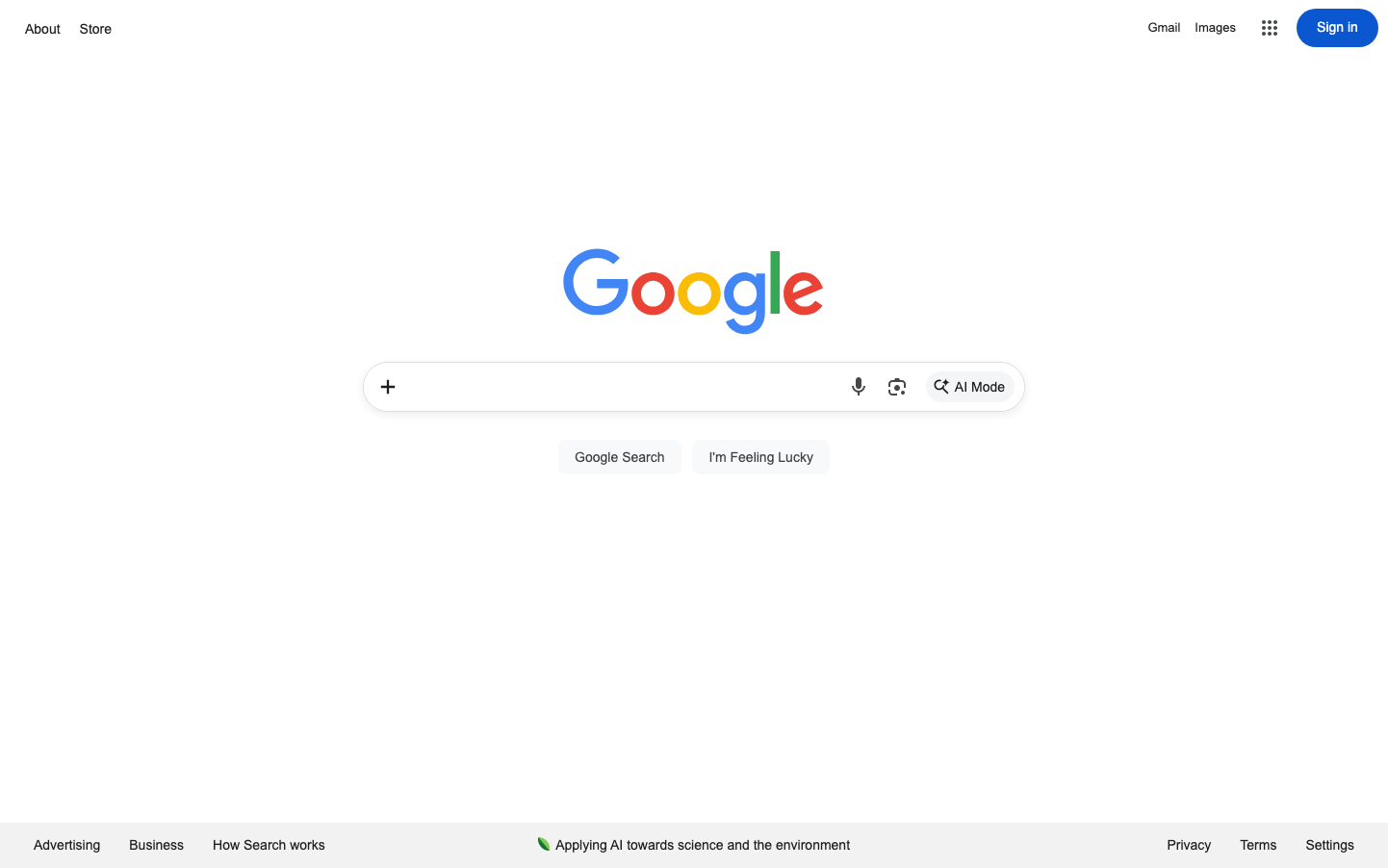Open the Gmail link
1388x868 pixels.
tap(1164, 28)
